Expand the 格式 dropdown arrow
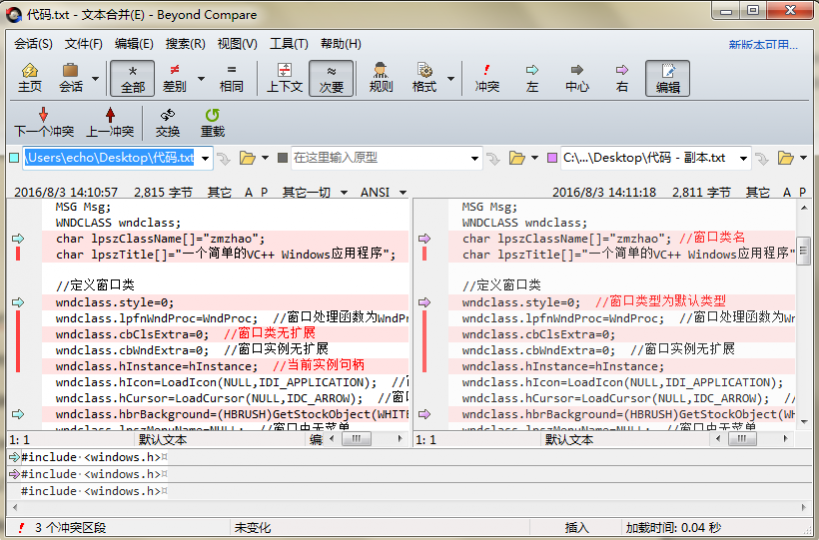Viewport: 819px width, 540px height. 451,79
